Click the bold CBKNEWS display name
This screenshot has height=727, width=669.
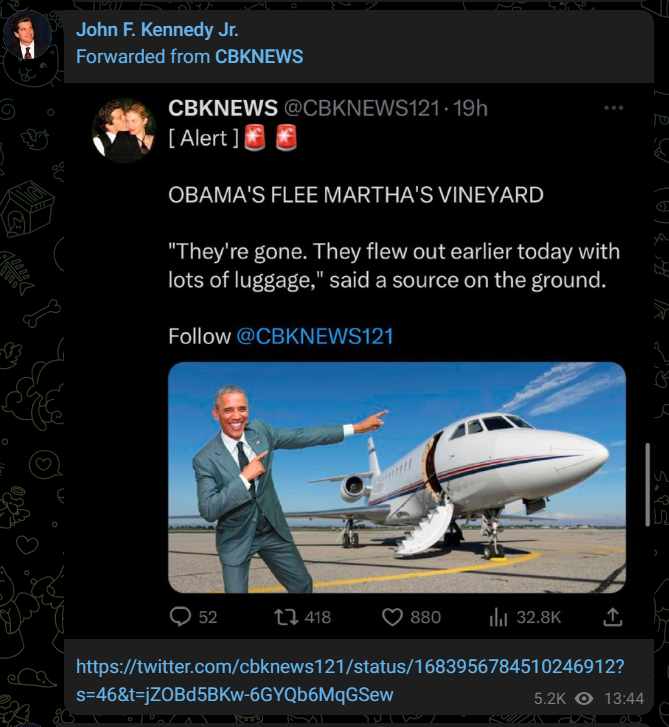(223, 108)
